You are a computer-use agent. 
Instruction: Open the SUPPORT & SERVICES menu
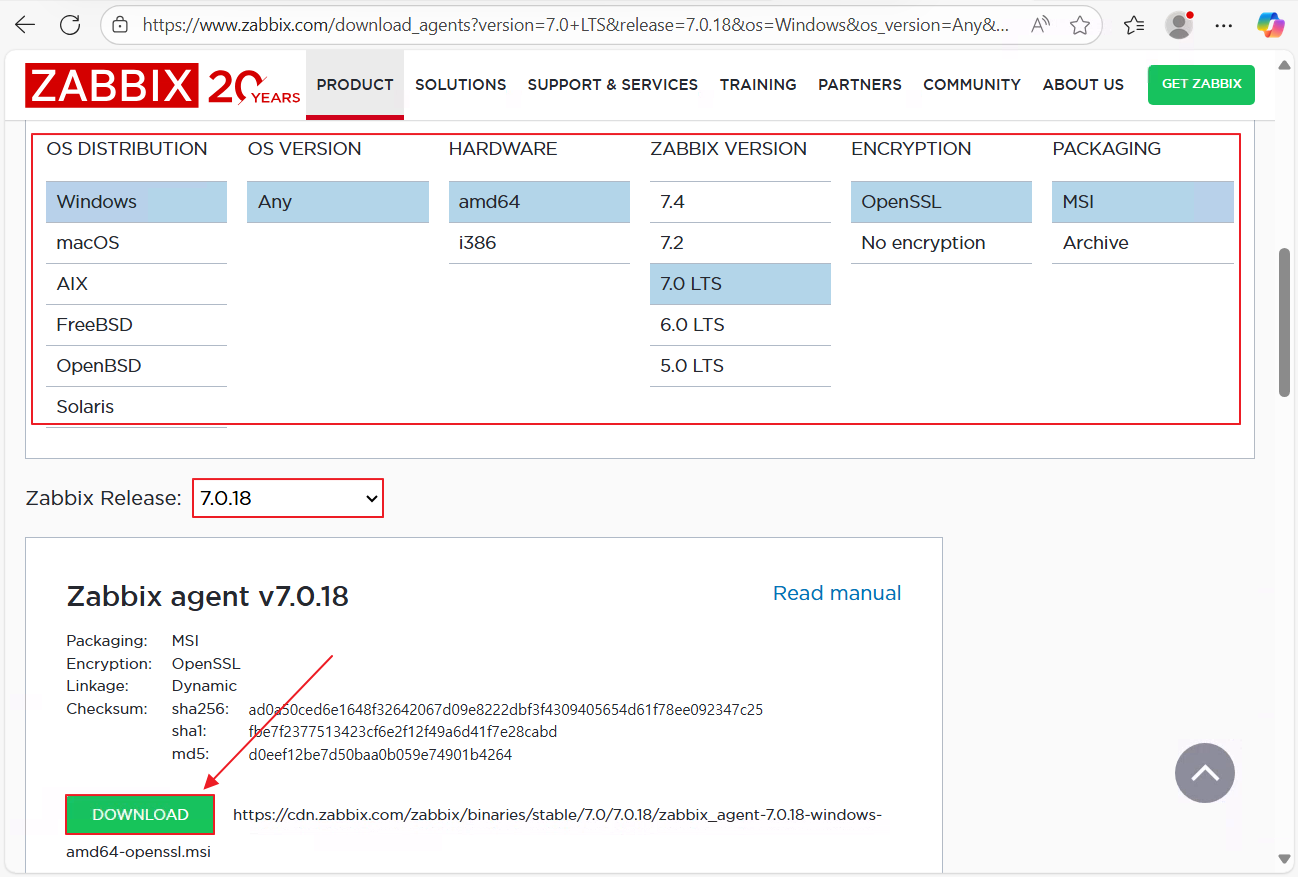coord(613,85)
